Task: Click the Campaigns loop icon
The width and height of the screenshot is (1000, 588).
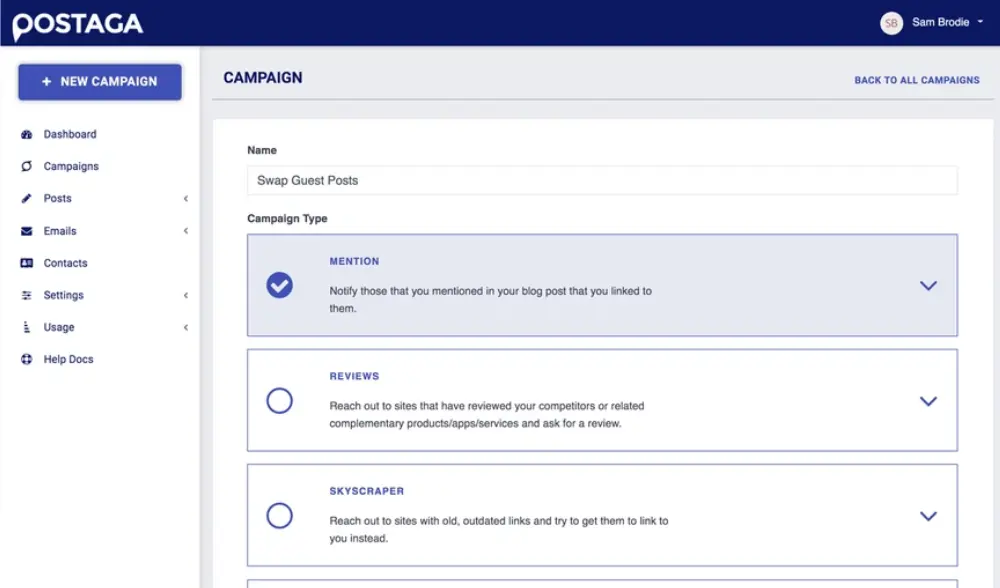Action: pos(27,166)
